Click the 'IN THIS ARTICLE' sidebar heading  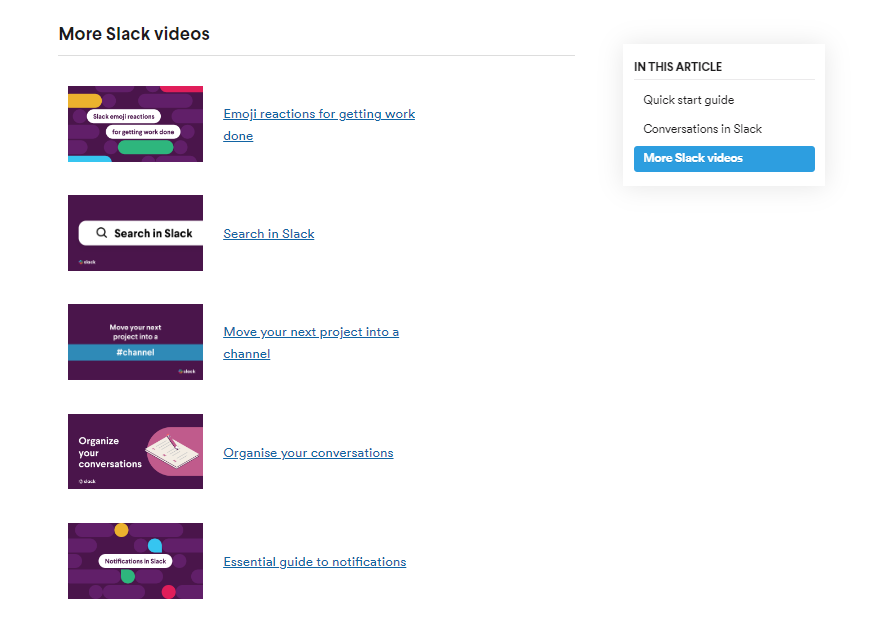[678, 67]
